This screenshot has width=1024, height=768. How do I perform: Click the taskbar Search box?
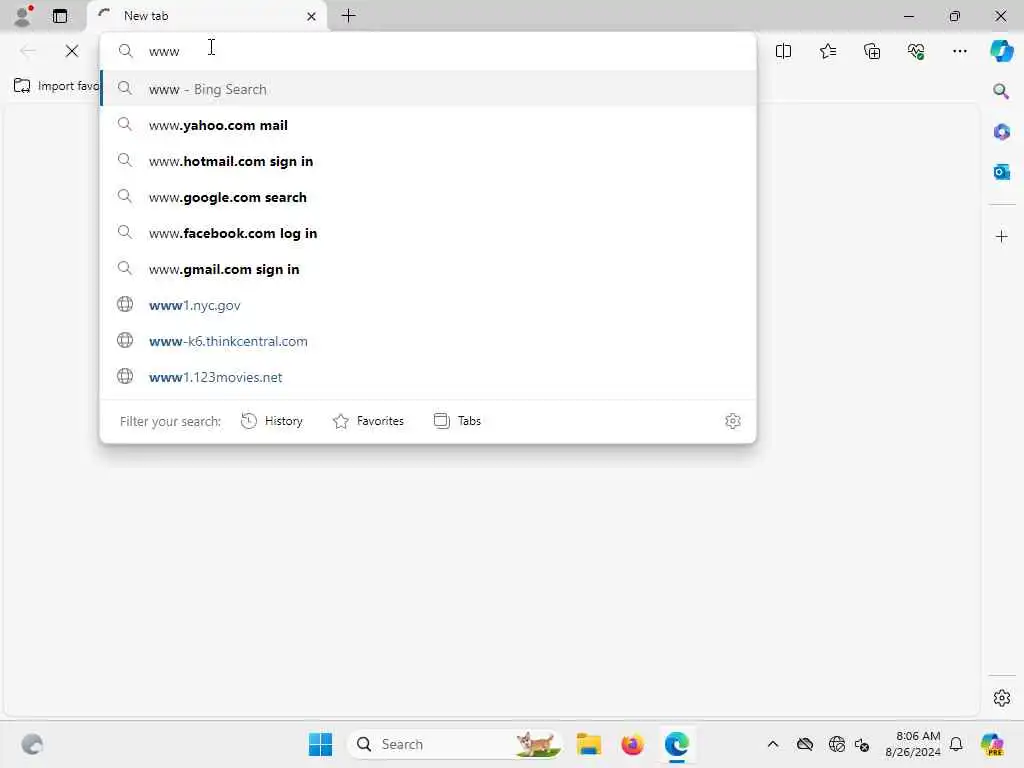pyautogui.click(x=455, y=744)
